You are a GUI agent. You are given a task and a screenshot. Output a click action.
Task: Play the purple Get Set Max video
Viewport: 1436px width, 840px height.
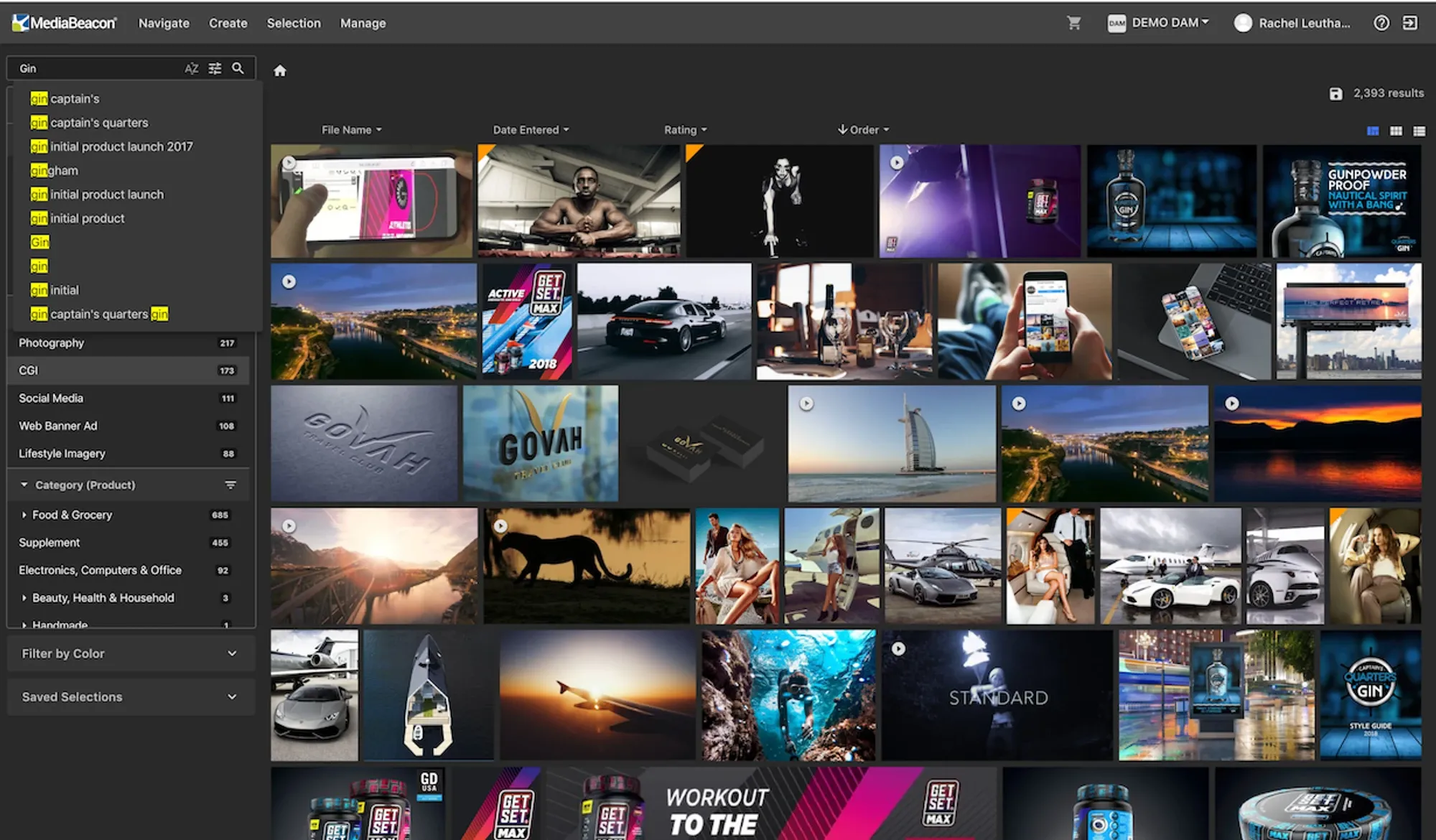pyautogui.click(x=897, y=162)
